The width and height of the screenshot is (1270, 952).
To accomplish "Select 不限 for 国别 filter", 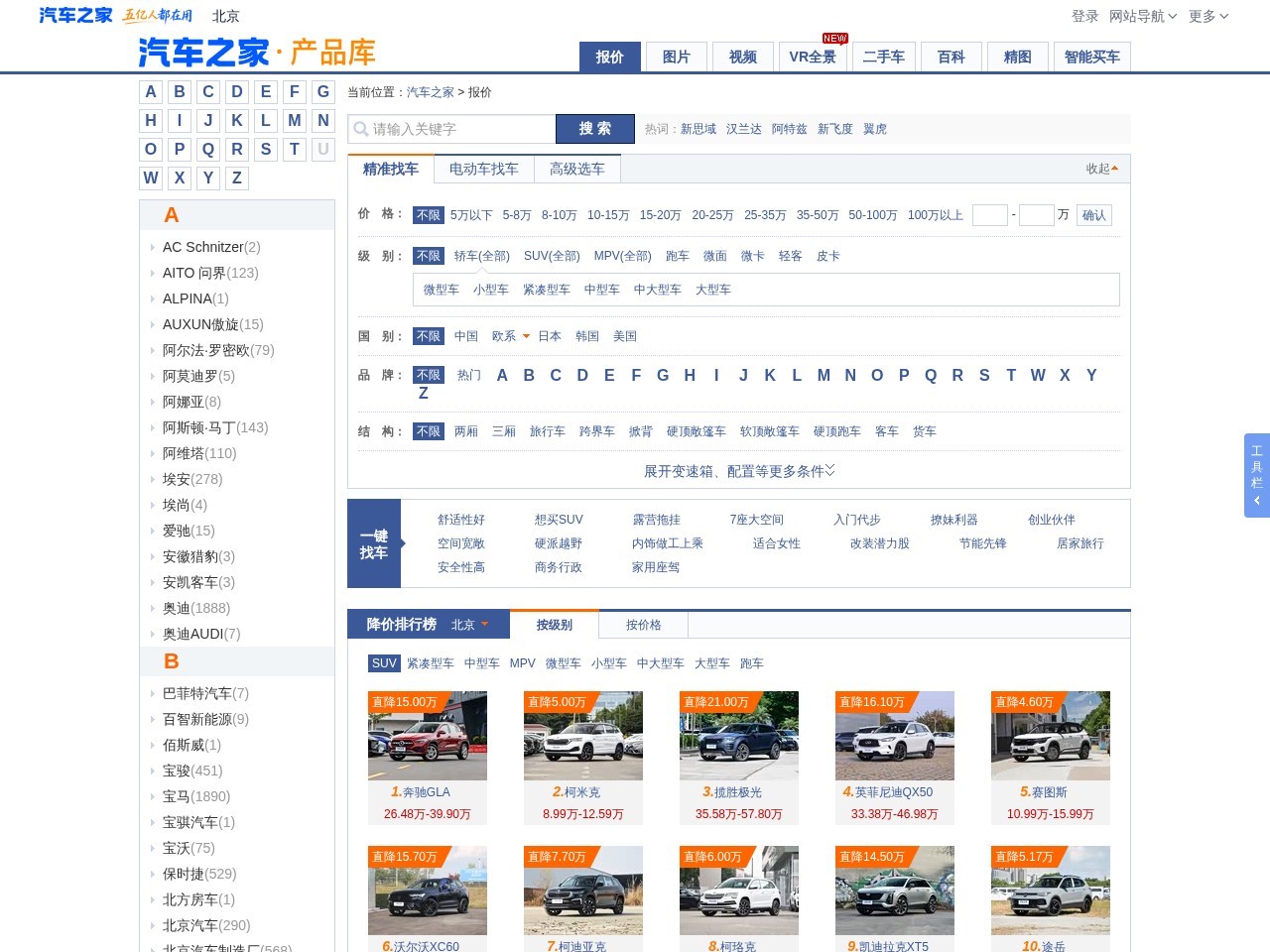I will [429, 336].
